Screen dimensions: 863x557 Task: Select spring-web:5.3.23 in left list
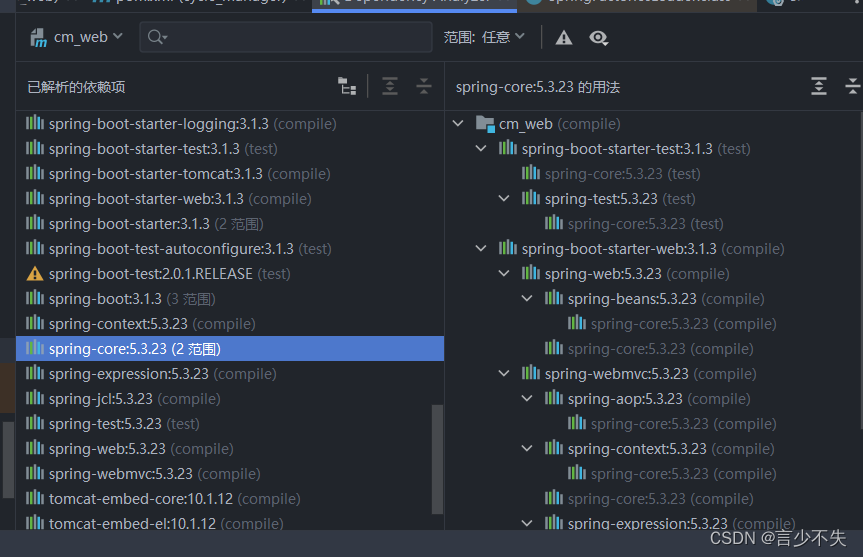pyautogui.click(x=230, y=449)
